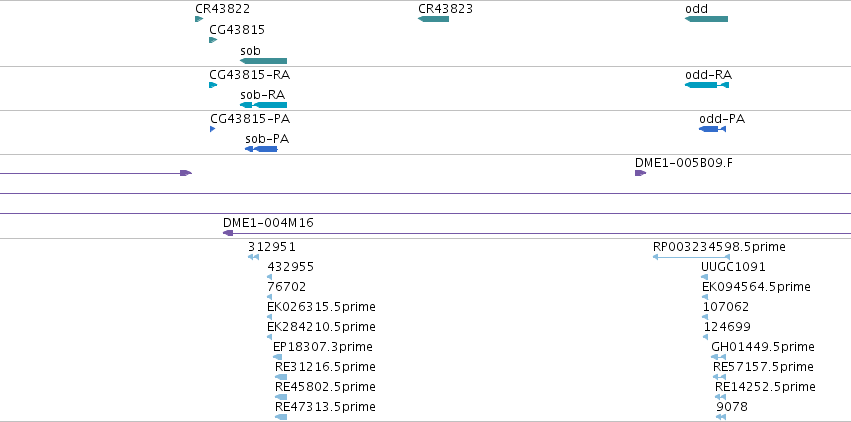
Task: Select the sob-RA transcript glyph
Action: tap(263, 105)
